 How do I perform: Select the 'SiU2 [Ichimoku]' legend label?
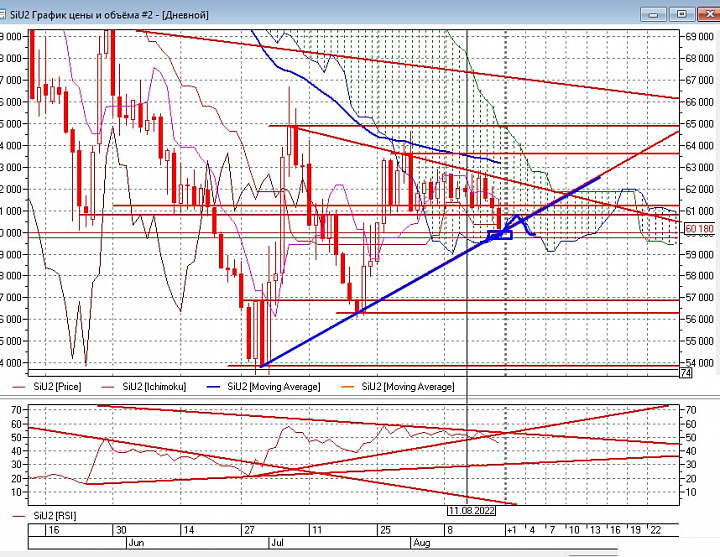(154, 387)
